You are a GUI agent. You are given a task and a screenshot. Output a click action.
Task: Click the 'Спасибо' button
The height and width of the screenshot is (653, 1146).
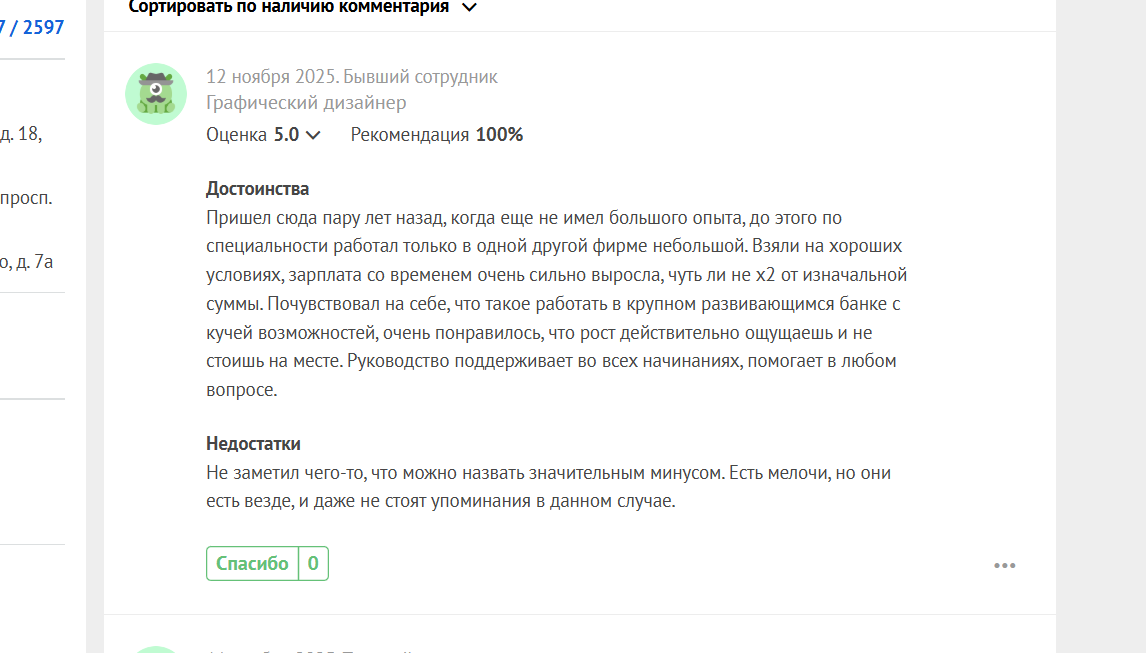coord(252,564)
